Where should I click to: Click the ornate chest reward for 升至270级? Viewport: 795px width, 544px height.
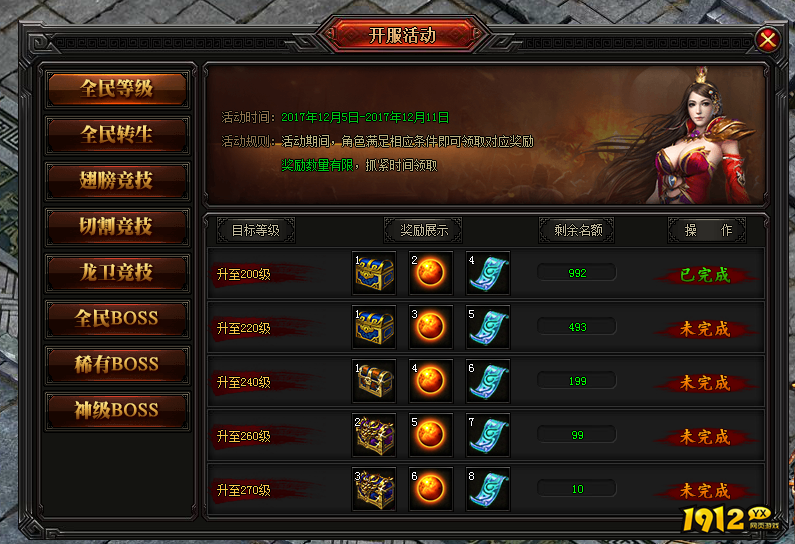pyautogui.click(x=374, y=489)
